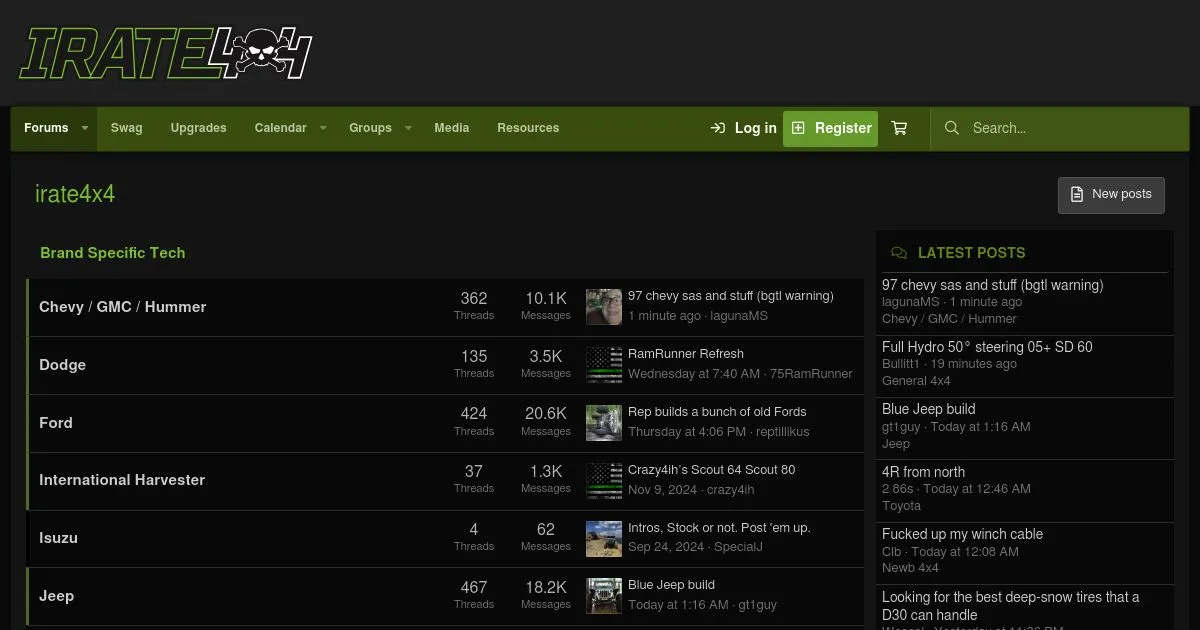1200x630 pixels.
Task: Open General 4x4 forum link in sidebar
Action: [x=916, y=381]
